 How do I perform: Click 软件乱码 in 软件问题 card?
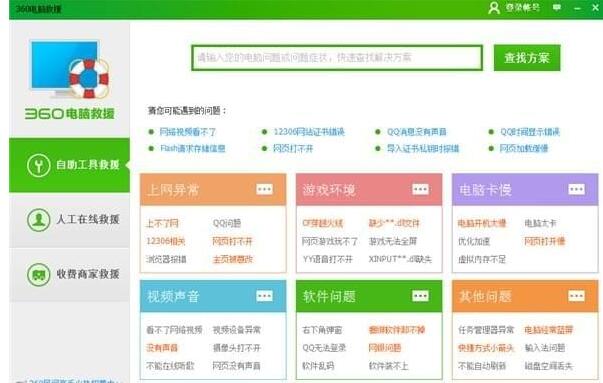[x=318, y=366]
